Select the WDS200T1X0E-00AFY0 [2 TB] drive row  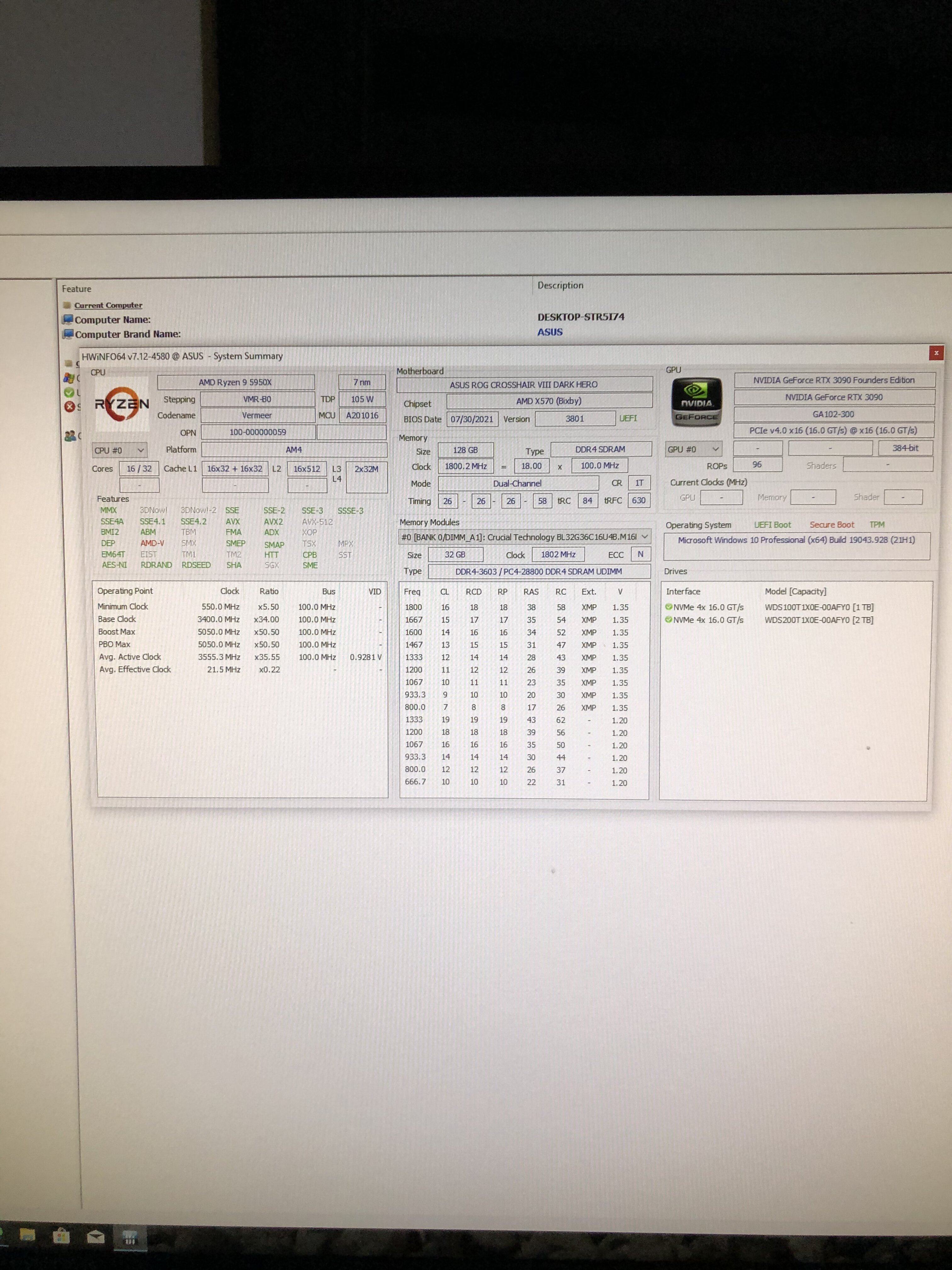(x=769, y=620)
